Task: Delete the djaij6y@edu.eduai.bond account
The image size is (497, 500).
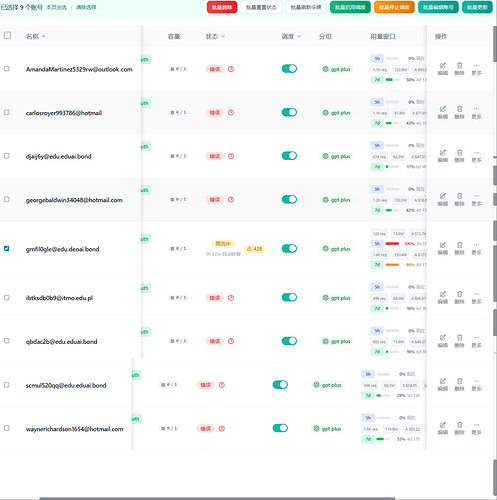Action: [x=459, y=156]
